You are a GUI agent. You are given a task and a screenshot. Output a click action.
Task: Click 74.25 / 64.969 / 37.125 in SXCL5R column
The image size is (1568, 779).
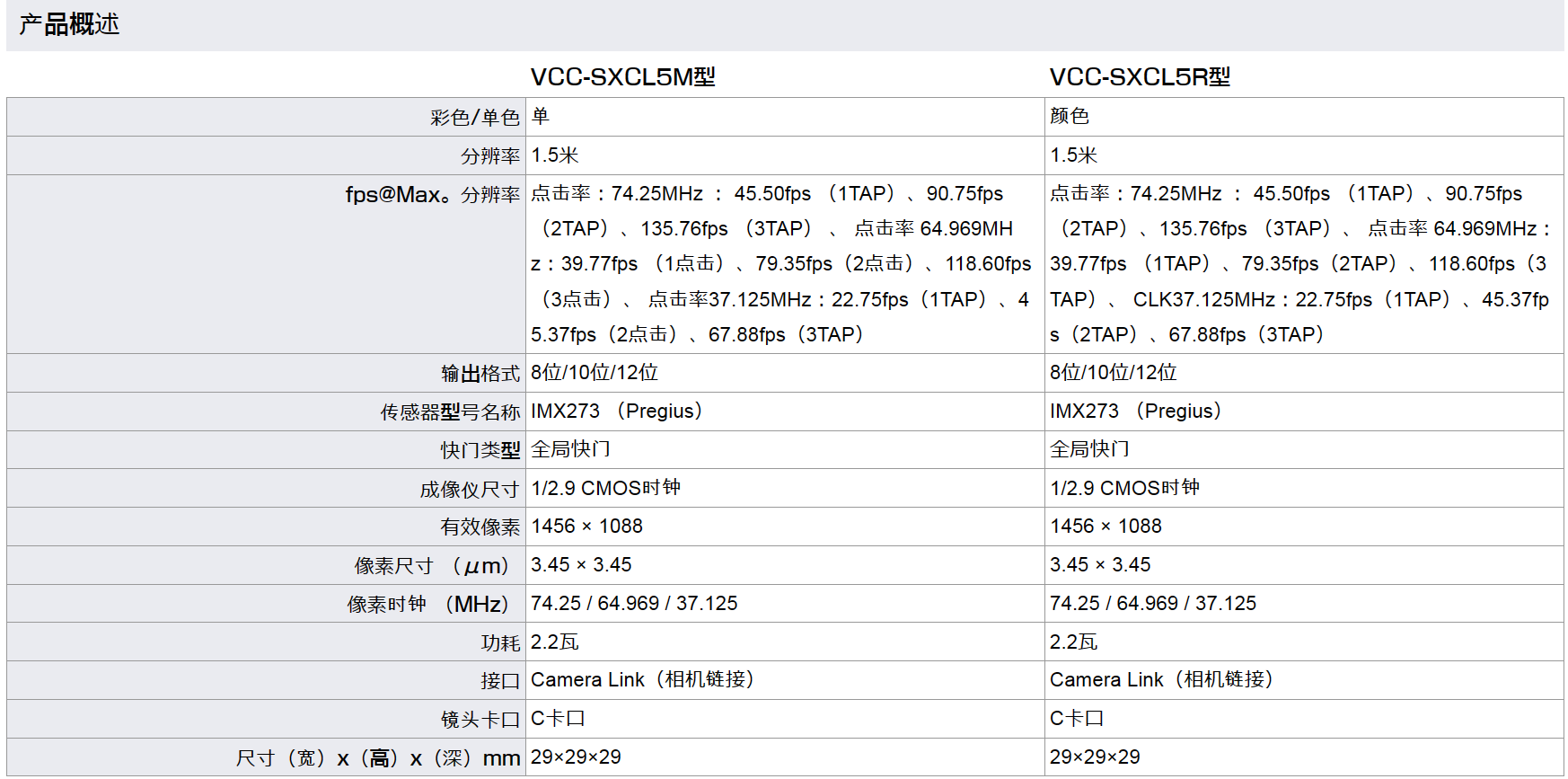(1154, 604)
